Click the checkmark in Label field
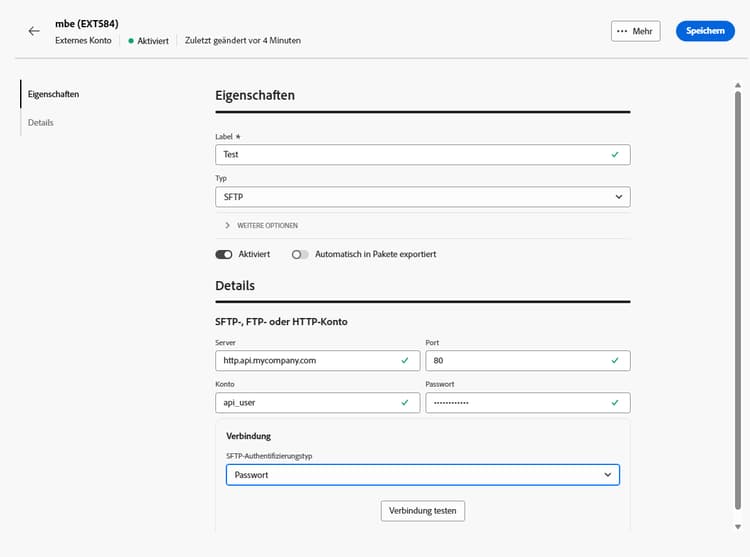Image resolution: width=750 pixels, height=557 pixels. 615,155
